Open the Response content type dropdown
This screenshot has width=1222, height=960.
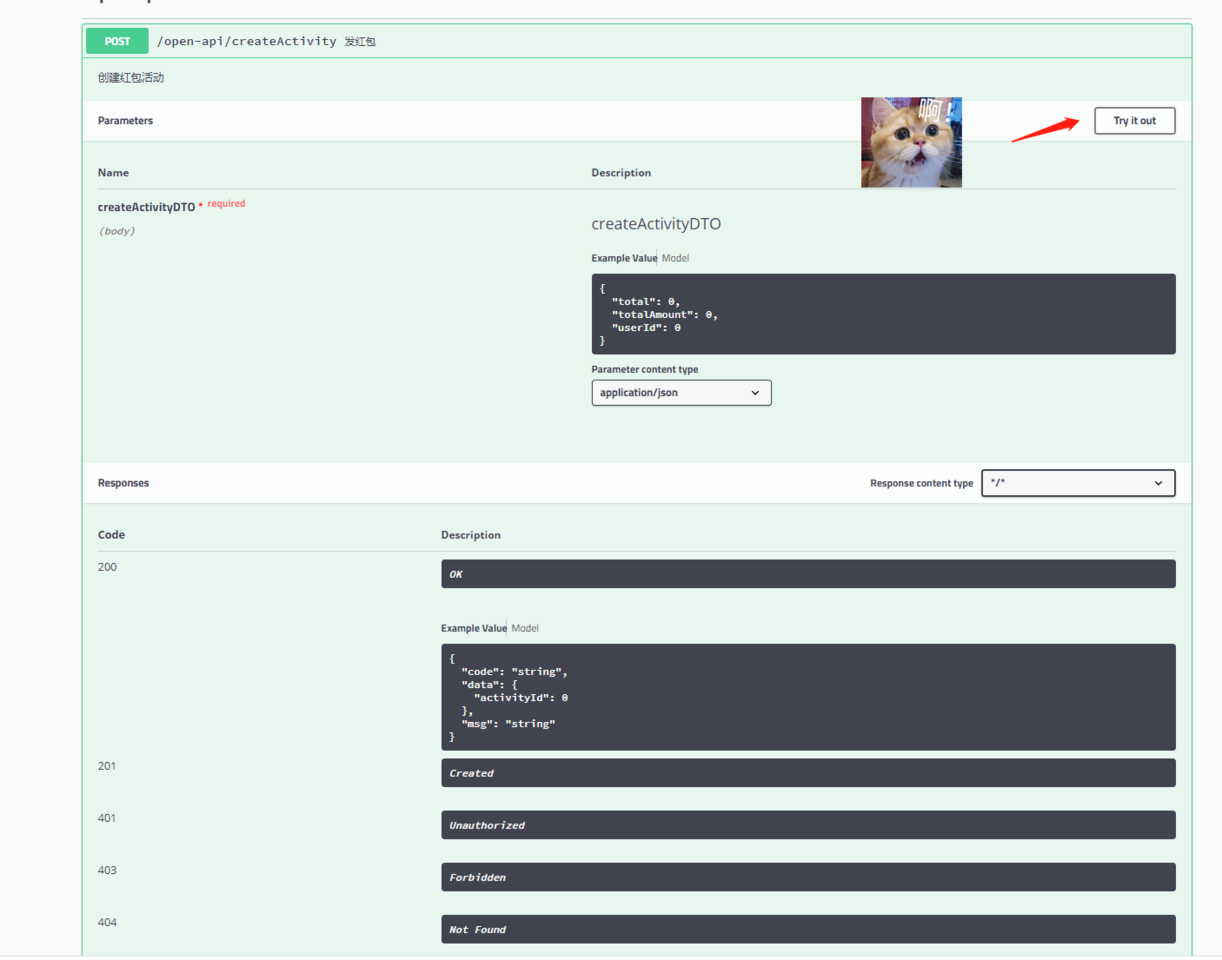point(1078,483)
